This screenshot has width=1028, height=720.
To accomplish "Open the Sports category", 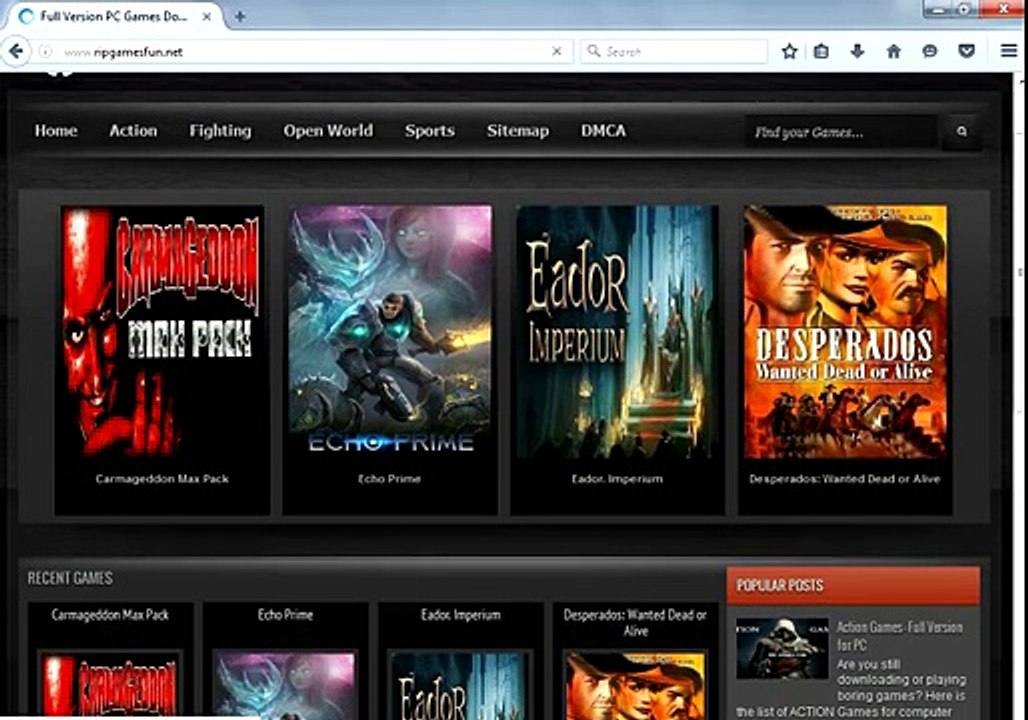I will pyautogui.click(x=429, y=131).
